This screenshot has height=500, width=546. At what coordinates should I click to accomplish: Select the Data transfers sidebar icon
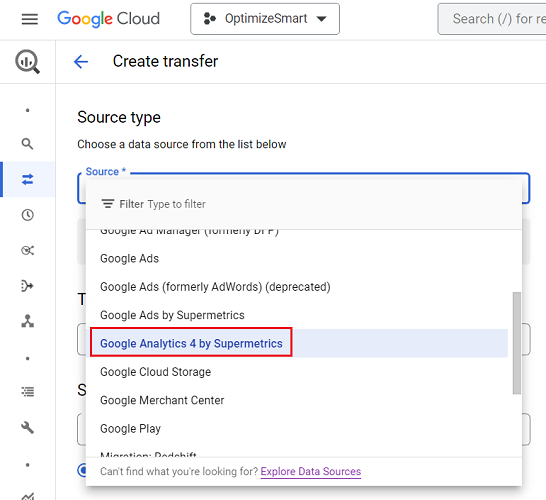[x=28, y=179]
